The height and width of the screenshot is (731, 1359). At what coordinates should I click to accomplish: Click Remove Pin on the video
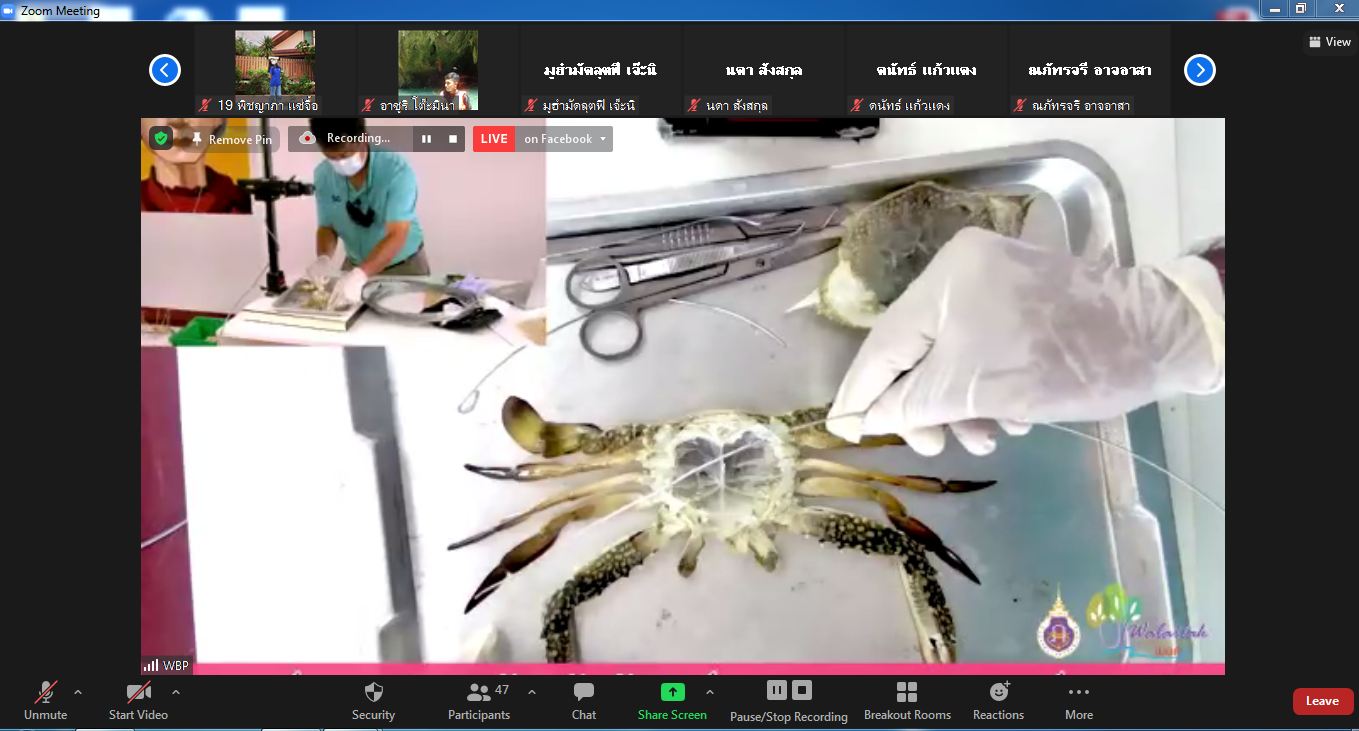pos(231,139)
